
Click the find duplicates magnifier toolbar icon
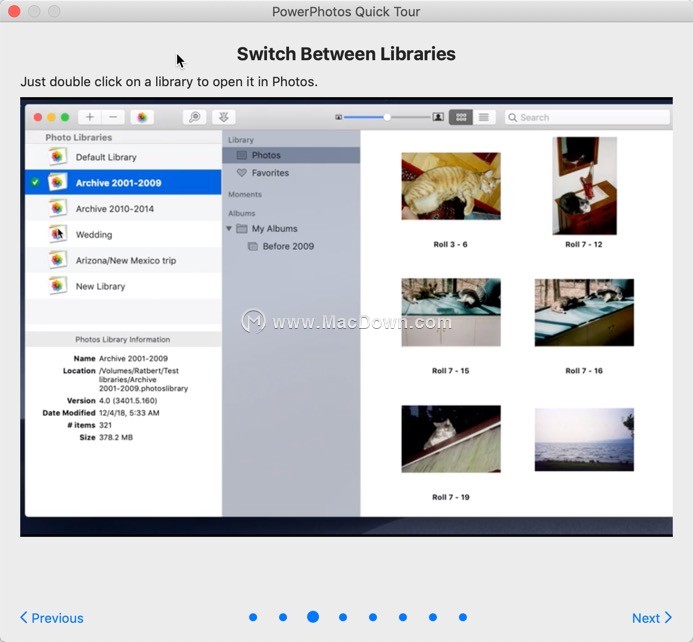click(x=194, y=117)
